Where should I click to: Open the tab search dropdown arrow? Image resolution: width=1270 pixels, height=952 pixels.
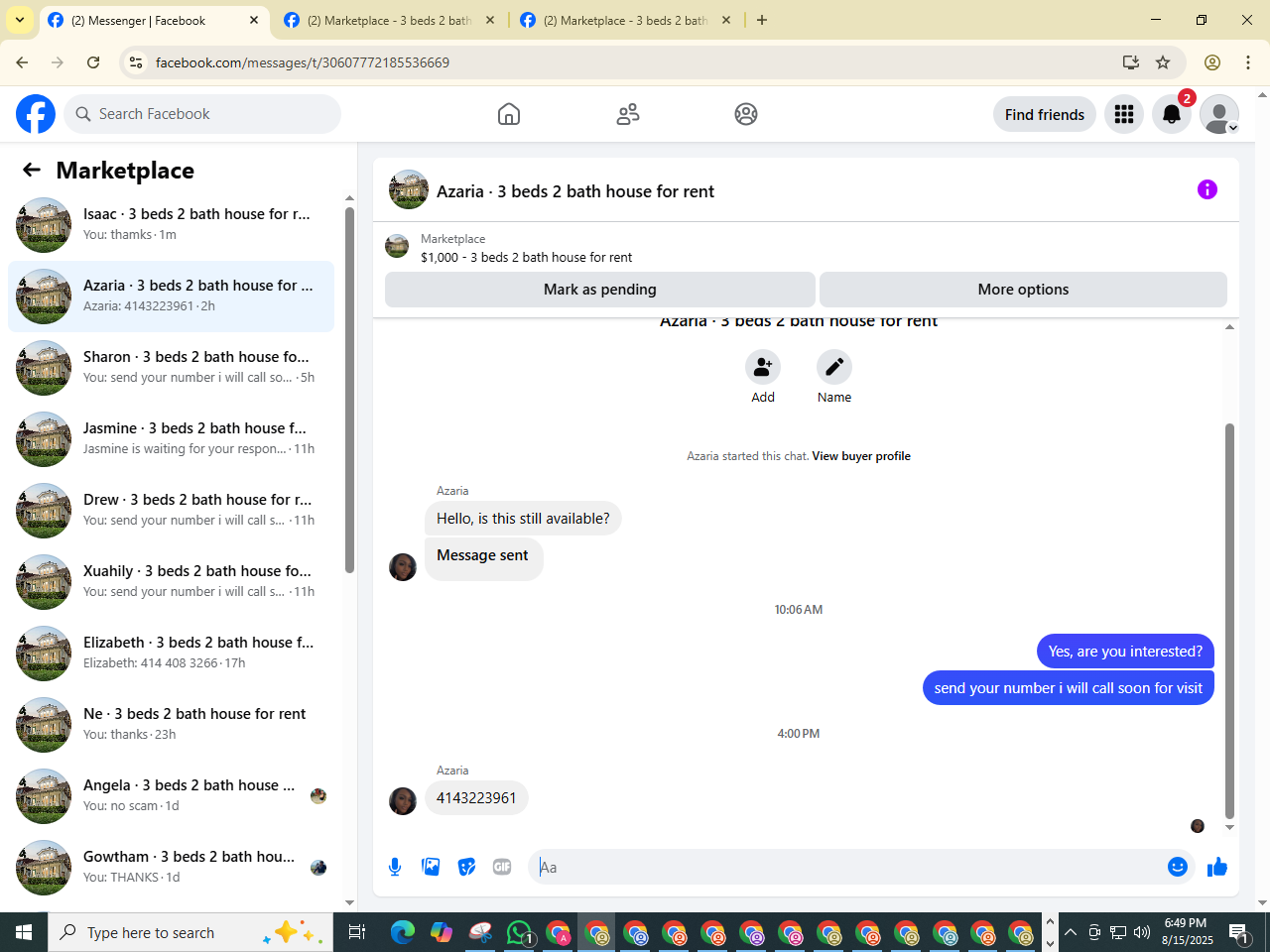click(x=20, y=20)
